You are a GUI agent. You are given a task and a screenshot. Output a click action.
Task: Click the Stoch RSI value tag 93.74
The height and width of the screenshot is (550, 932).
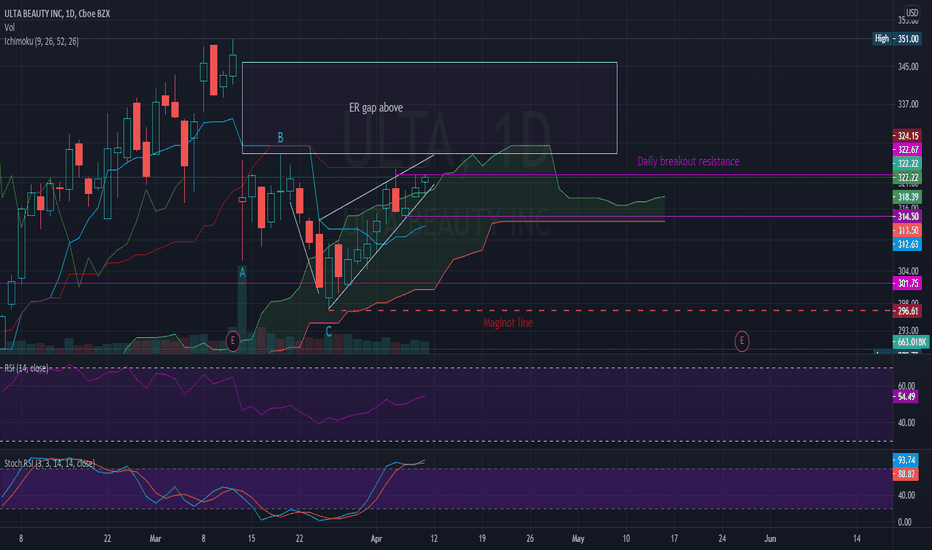(906, 460)
